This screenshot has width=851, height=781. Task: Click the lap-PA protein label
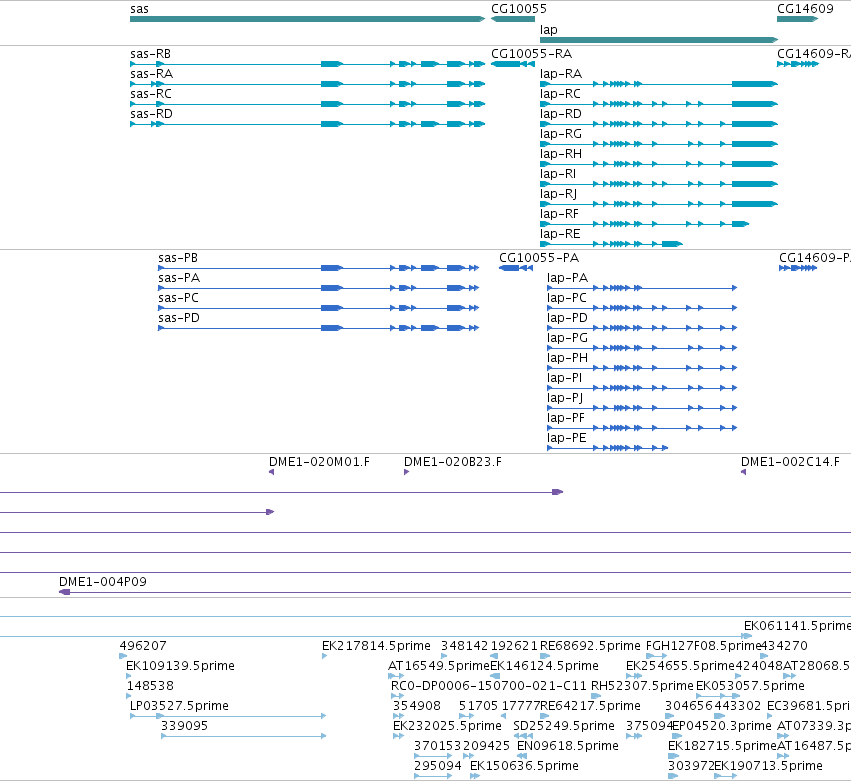[x=567, y=278]
